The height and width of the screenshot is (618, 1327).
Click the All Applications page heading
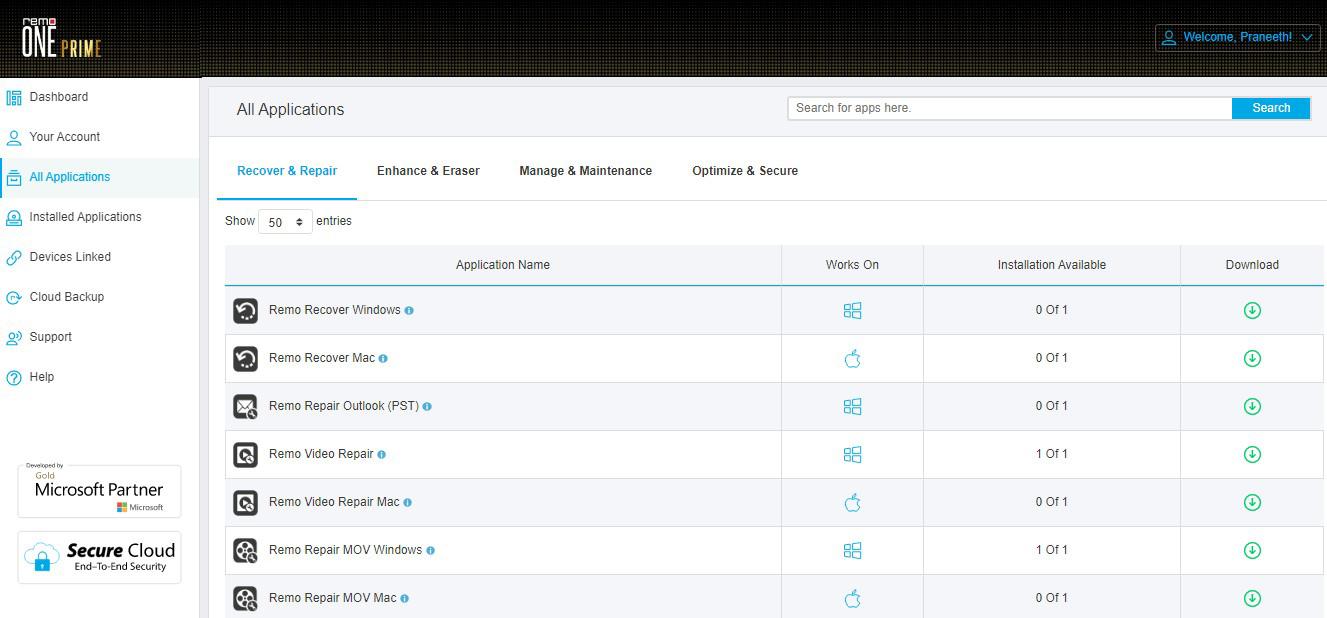coord(290,110)
